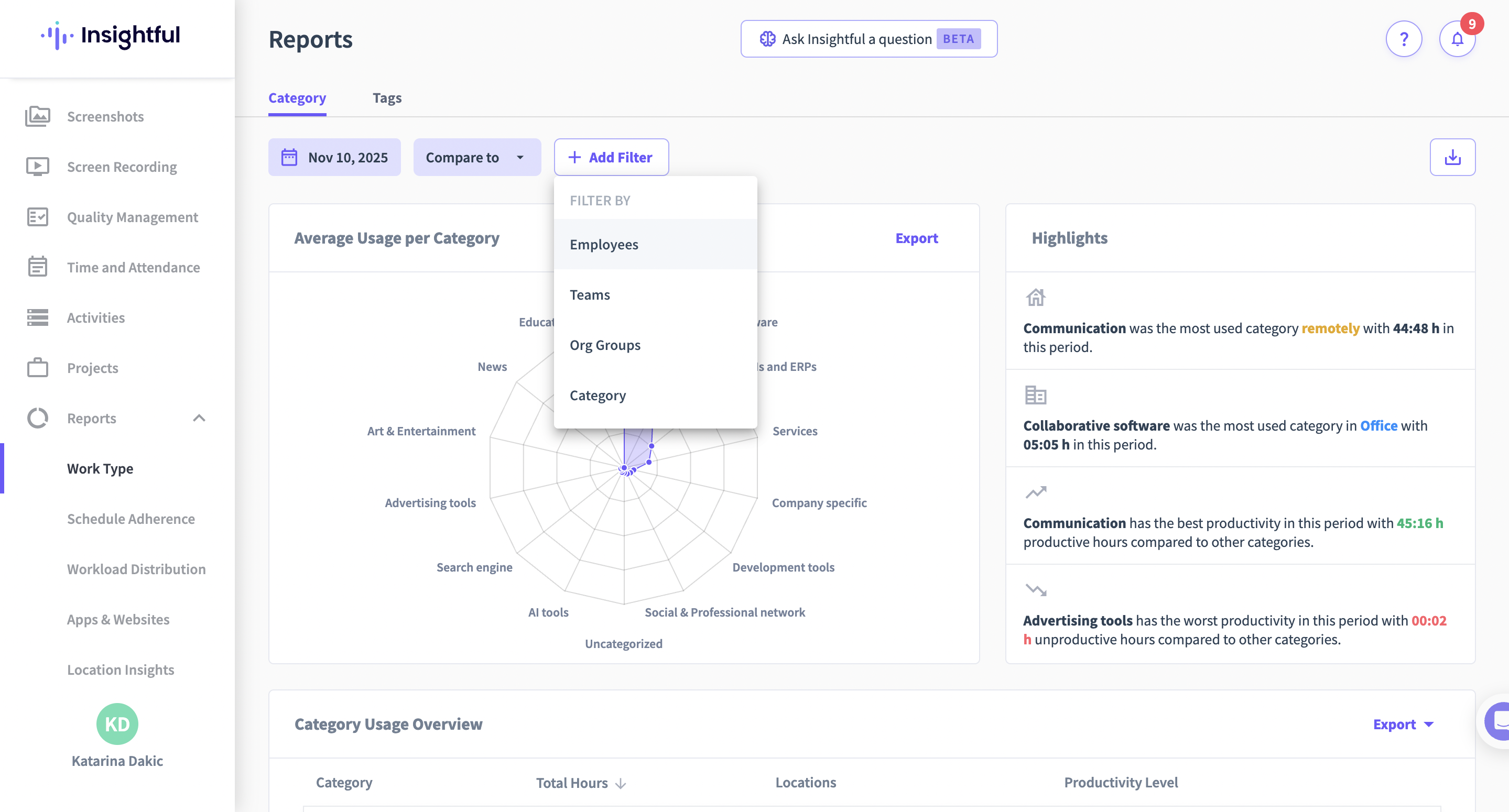Select the Quality Management checklist icon

click(38, 217)
